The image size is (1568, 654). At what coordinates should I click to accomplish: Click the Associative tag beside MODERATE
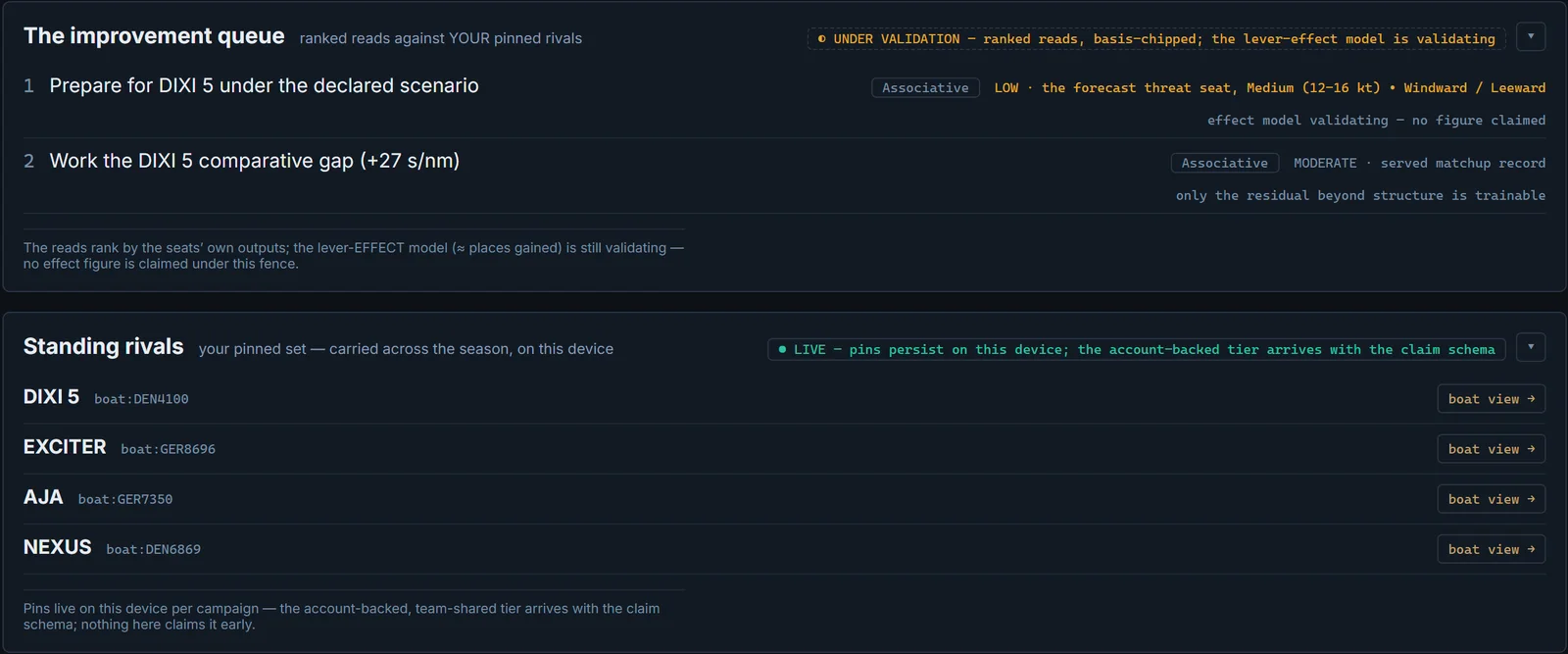pyautogui.click(x=1224, y=163)
